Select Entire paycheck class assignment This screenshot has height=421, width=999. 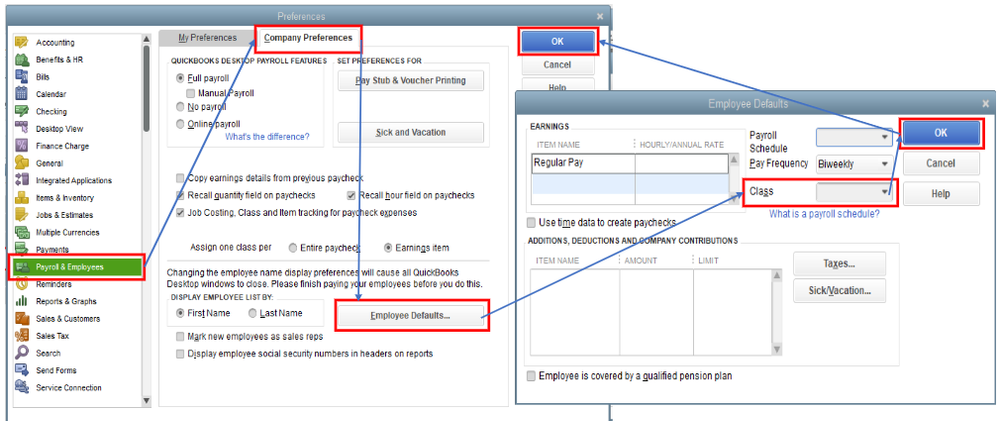pos(292,247)
